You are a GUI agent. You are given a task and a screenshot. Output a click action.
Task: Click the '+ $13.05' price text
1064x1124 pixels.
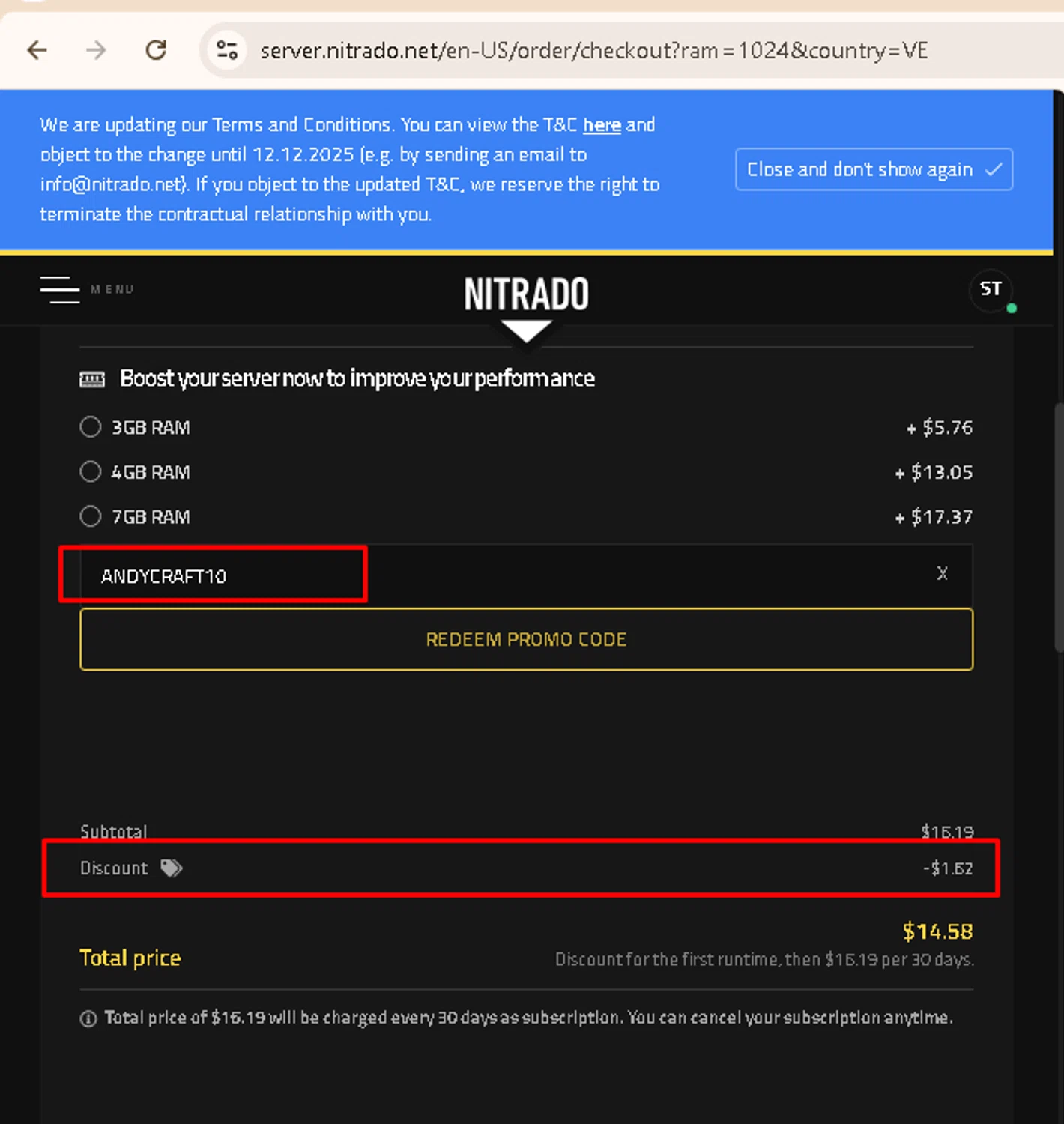click(x=934, y=472)
